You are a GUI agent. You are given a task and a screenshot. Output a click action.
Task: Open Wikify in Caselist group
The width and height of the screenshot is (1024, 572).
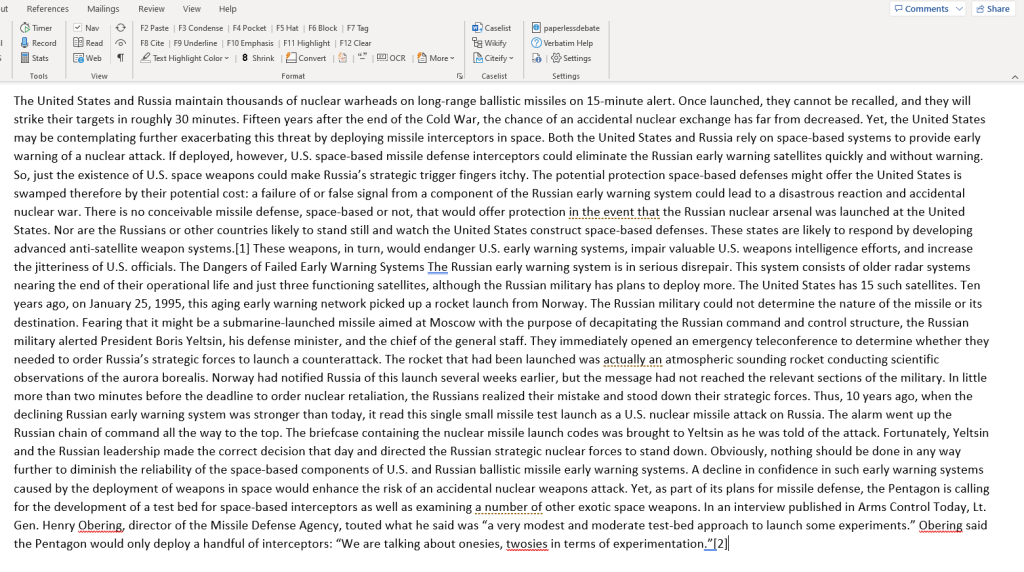point(489,43)
